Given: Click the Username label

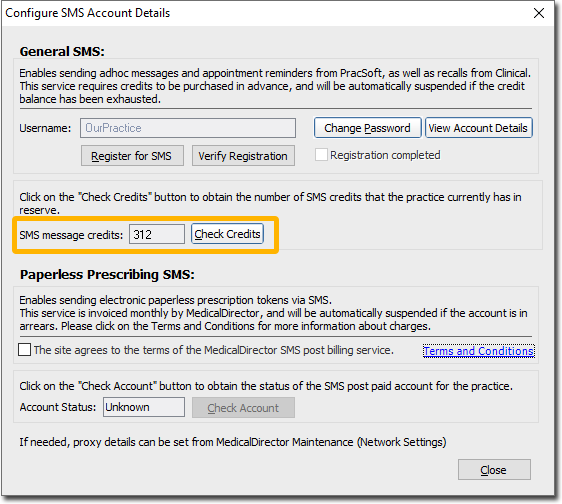Looking at the screenshot, I should click(x=45, y=128).
